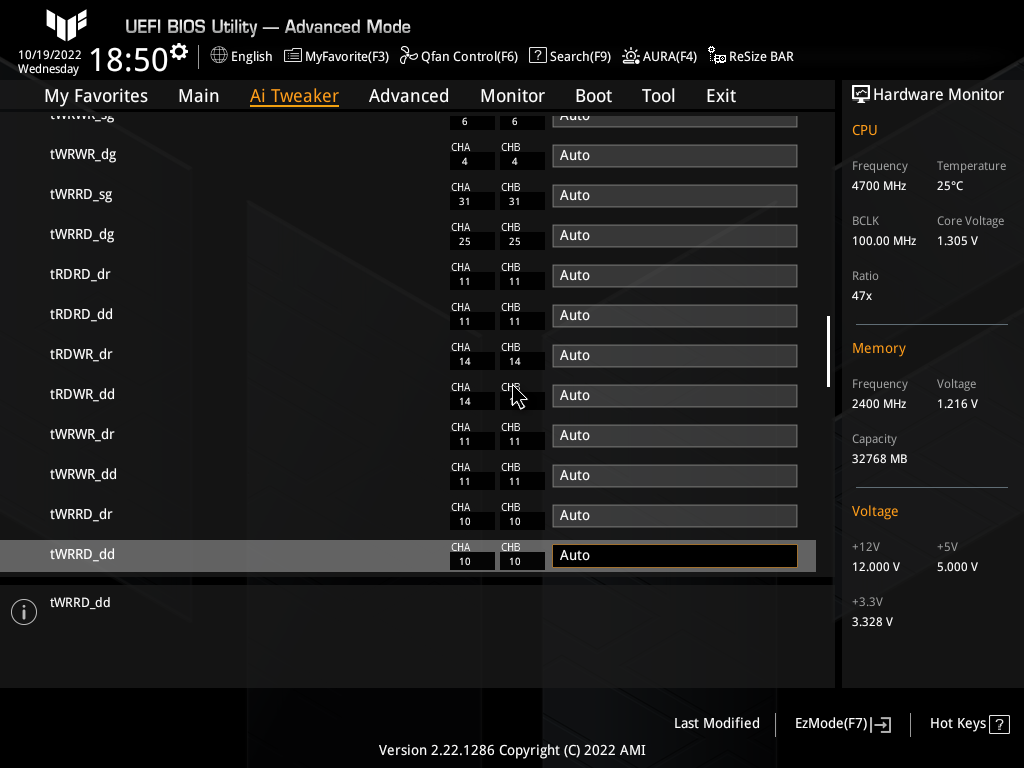Select the Advanced tab
Viewport: 1024px width, 768px height.
click(409, 95)
